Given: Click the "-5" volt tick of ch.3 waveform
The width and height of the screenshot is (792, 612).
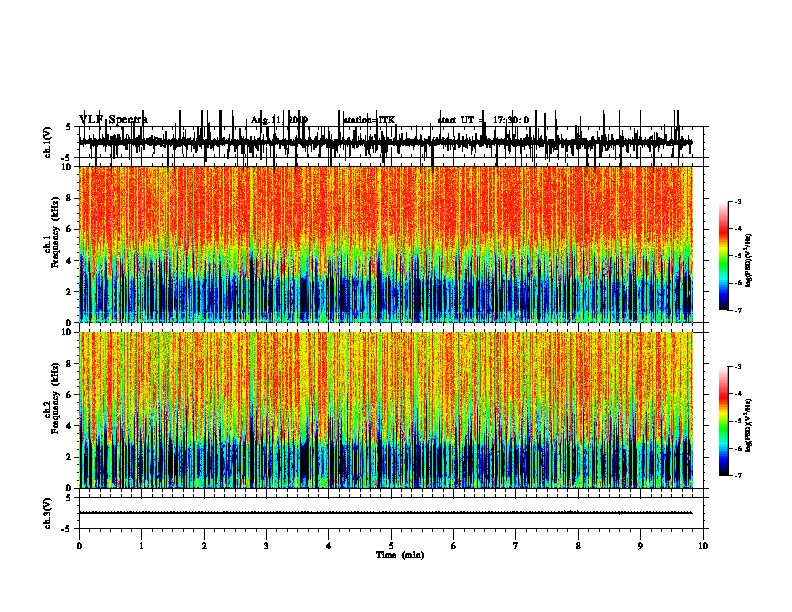Looking at the screenshot, I should (x=67, y=529).
